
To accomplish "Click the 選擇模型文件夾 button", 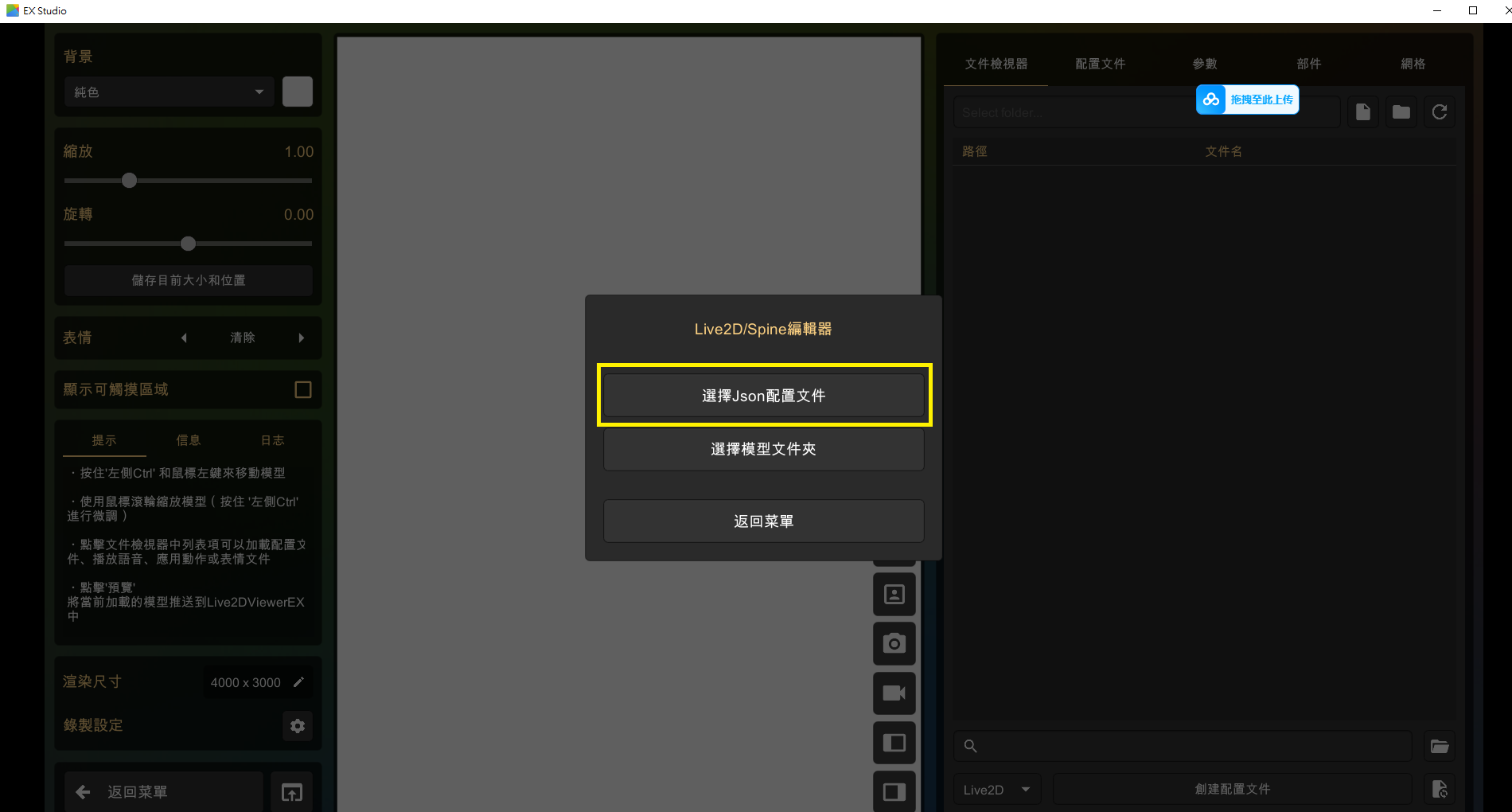I will [x=763, y=449].
